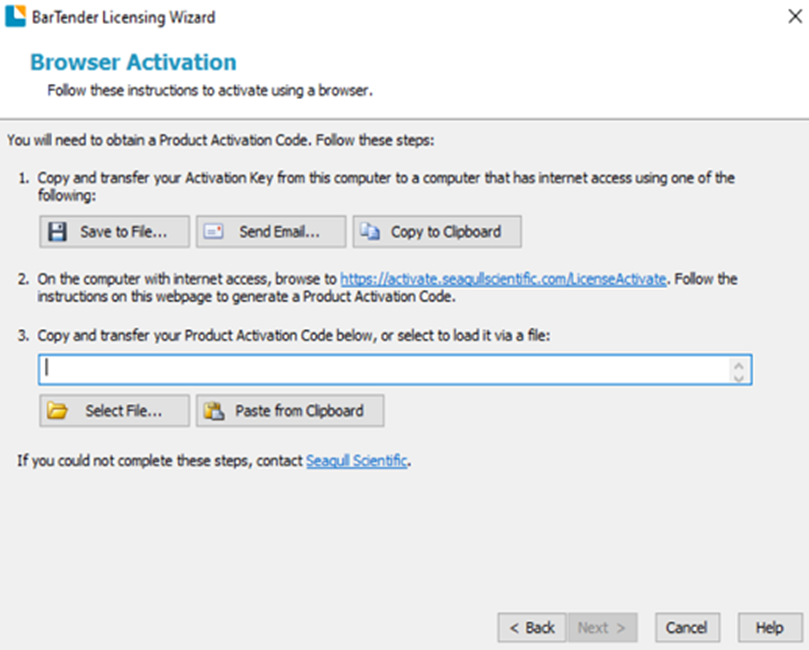The image size is (809, 650).
Task: Click the envelope icon on Send Email
Action: coord(213,232)
